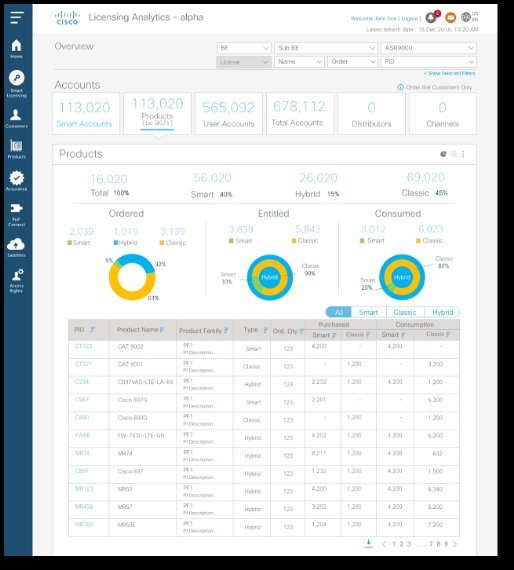Open the Customers sidebar section
This screenshot has height=570, width=514.
(16, 119)
